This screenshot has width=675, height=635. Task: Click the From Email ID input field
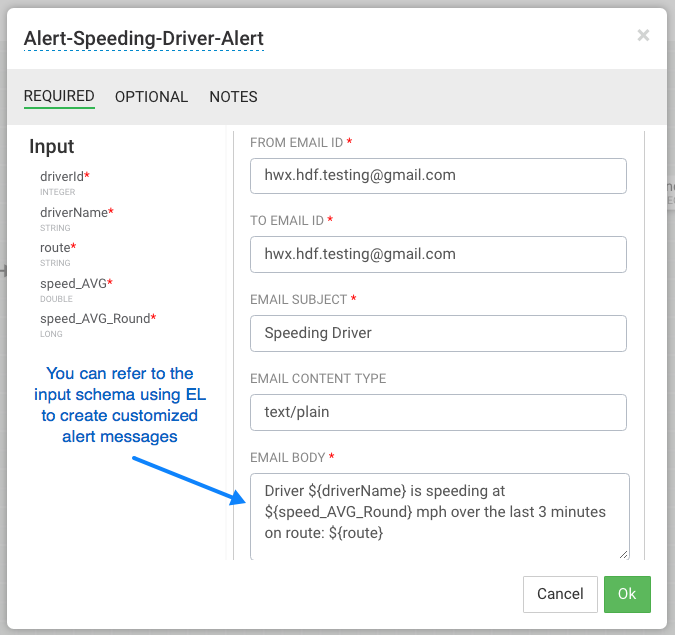438,176
